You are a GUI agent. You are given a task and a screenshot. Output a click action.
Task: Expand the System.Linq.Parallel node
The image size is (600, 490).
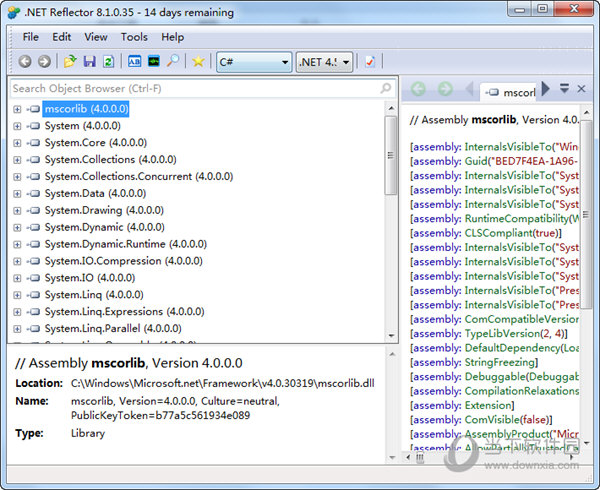17,329
